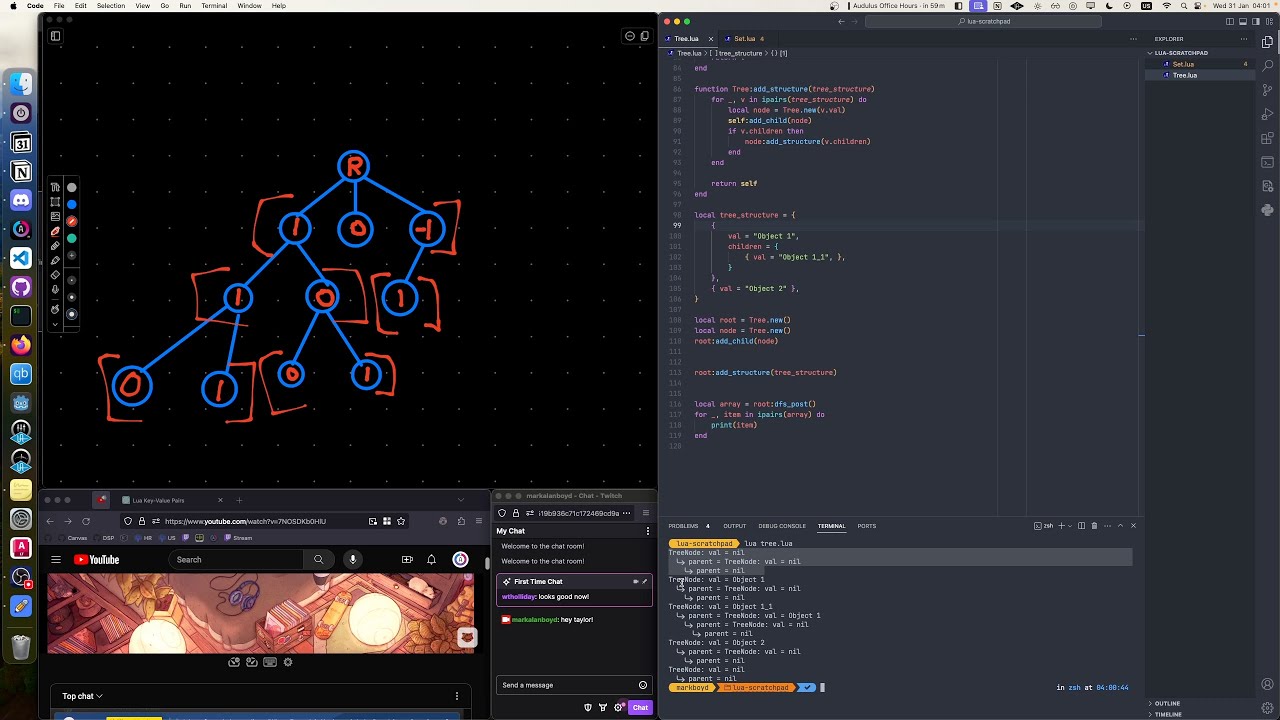This screenshot has width=1280, height=720.
Task: Select the eraser tool in drawing toolbar
Action: (55, 275)
